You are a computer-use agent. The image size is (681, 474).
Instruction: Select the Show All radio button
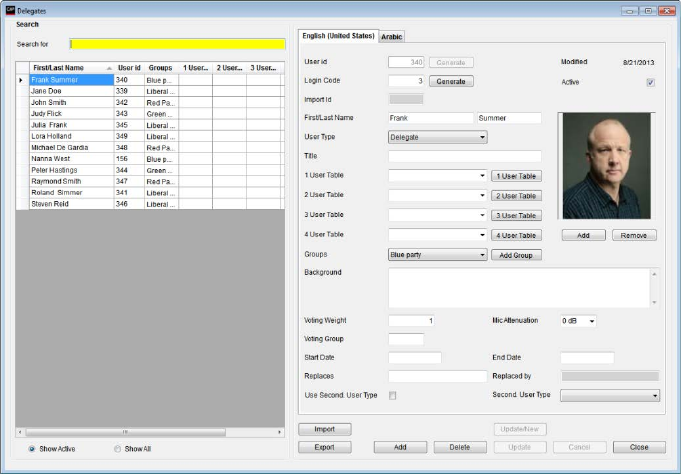(x=117, y=448)
